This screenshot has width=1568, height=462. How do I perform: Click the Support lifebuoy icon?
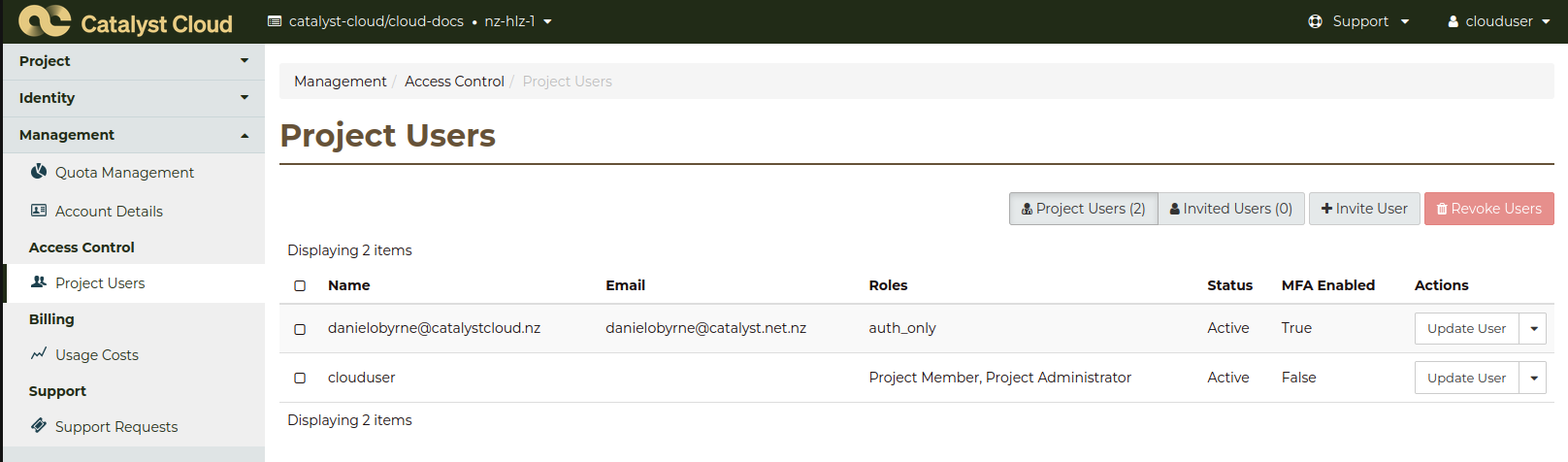point(1315,21)
